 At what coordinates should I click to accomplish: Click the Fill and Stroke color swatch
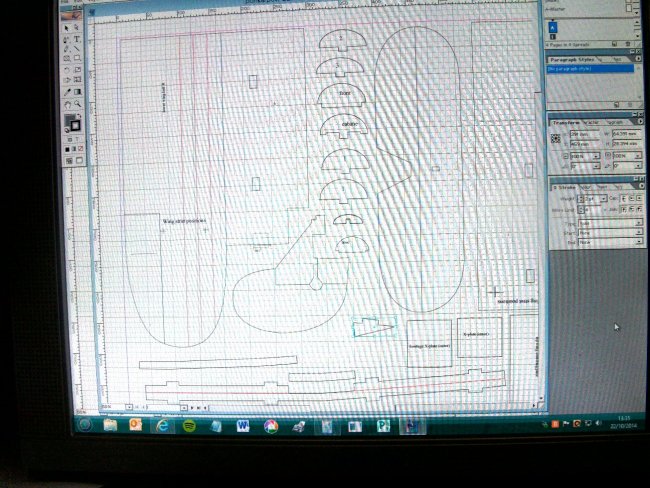coord(71,122)
